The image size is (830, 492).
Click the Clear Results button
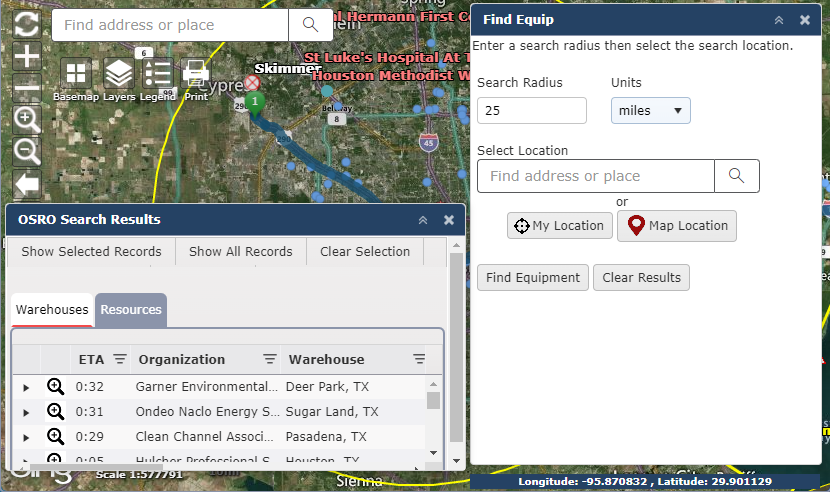(641, 278)
